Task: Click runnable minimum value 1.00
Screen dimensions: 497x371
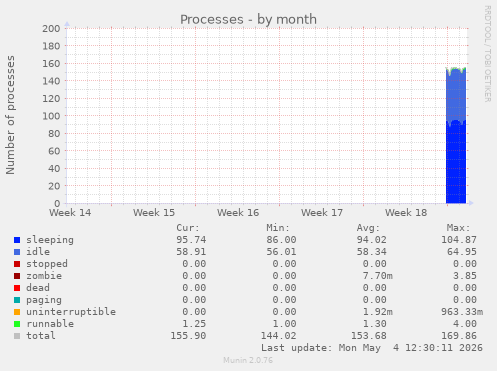Action: [284, 324]
